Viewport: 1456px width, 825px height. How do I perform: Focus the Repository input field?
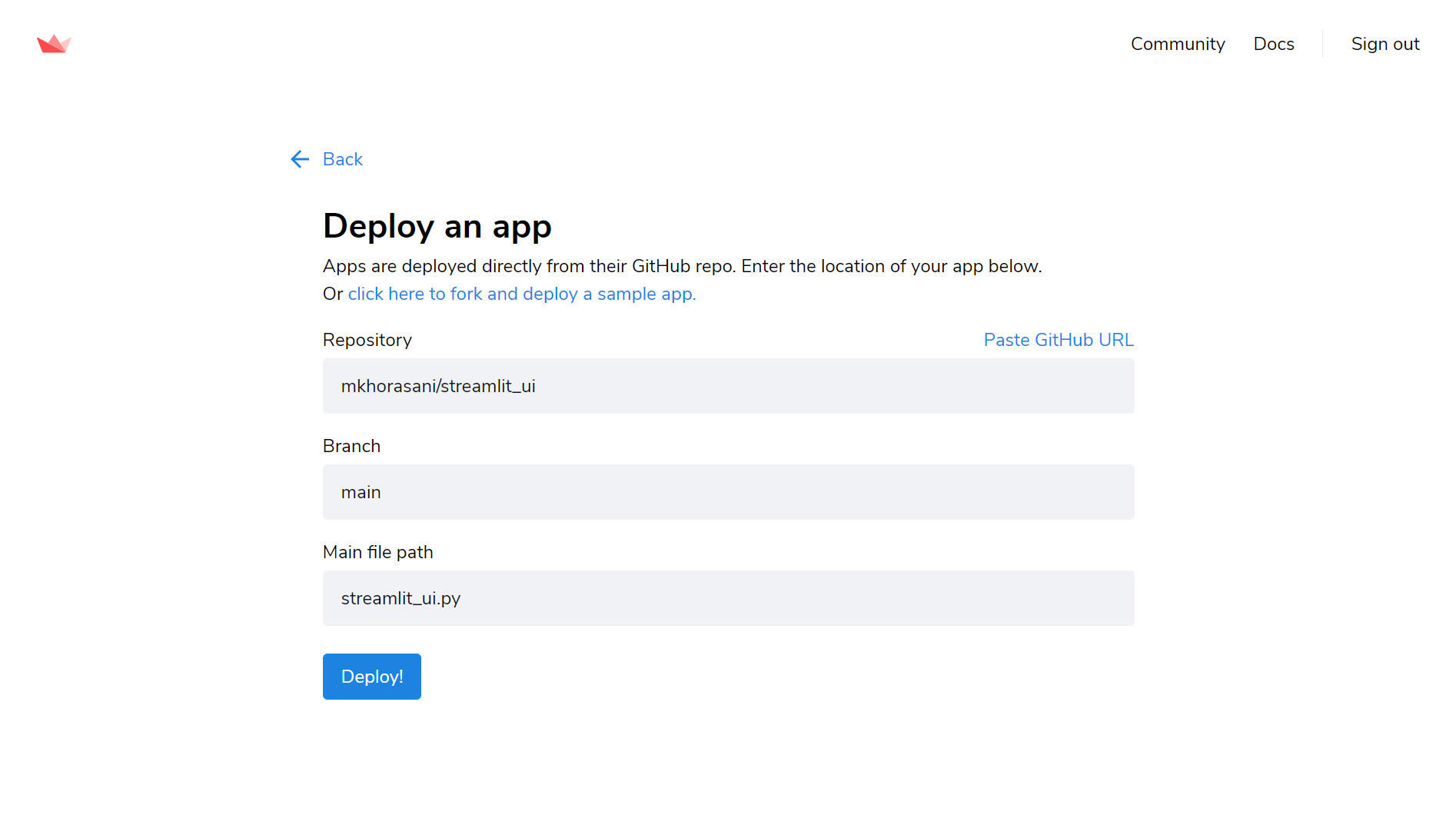727,386
